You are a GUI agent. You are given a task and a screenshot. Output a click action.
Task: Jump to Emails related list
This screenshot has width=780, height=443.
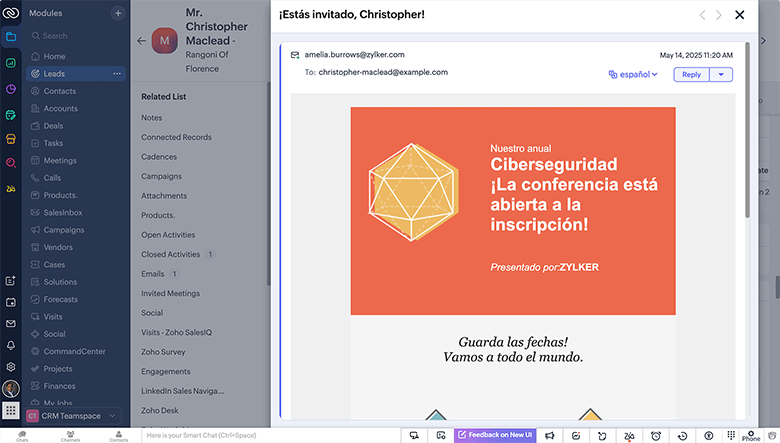click(x=153, y=273)
